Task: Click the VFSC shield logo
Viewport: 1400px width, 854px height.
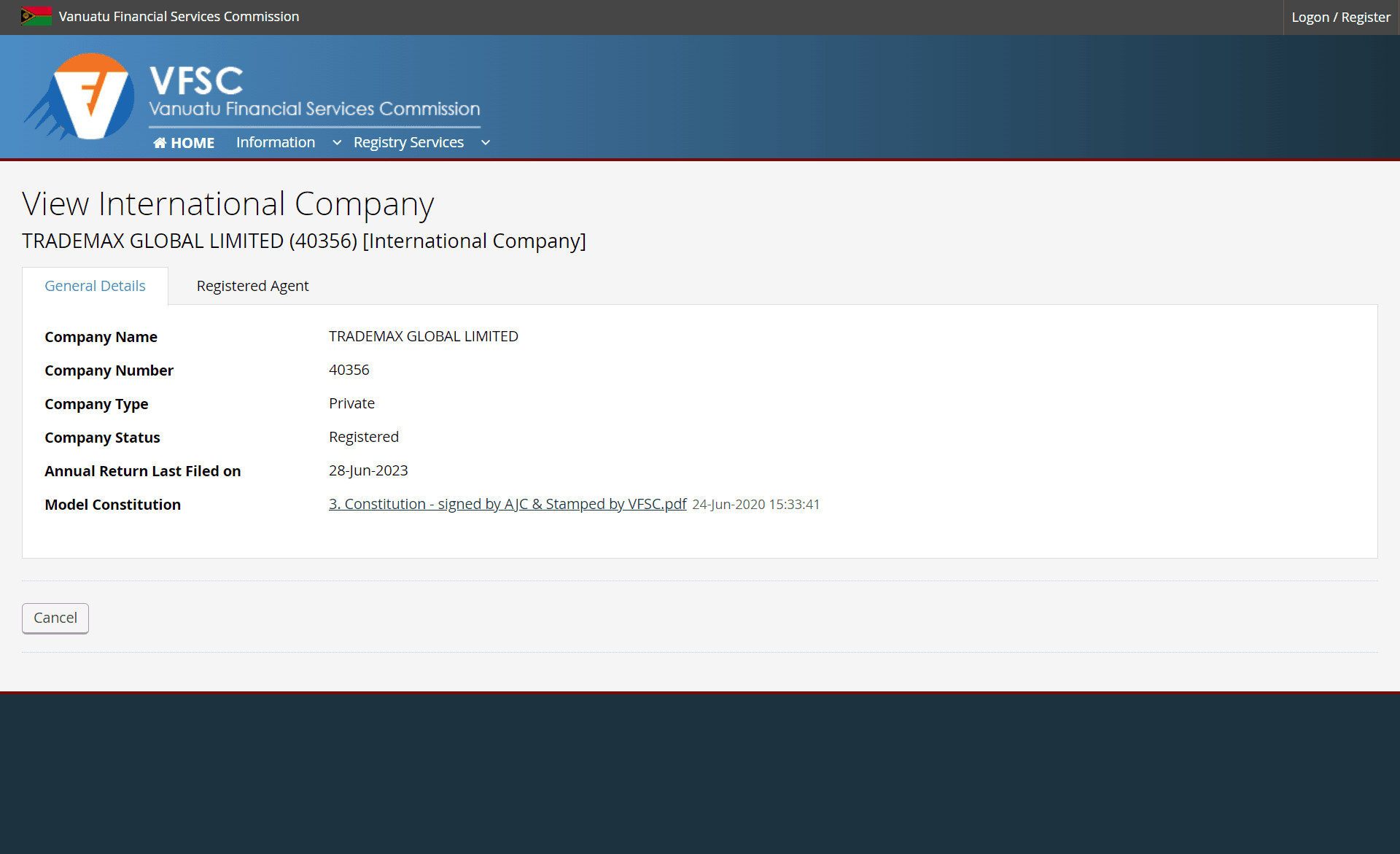Action: coord(79,96)
